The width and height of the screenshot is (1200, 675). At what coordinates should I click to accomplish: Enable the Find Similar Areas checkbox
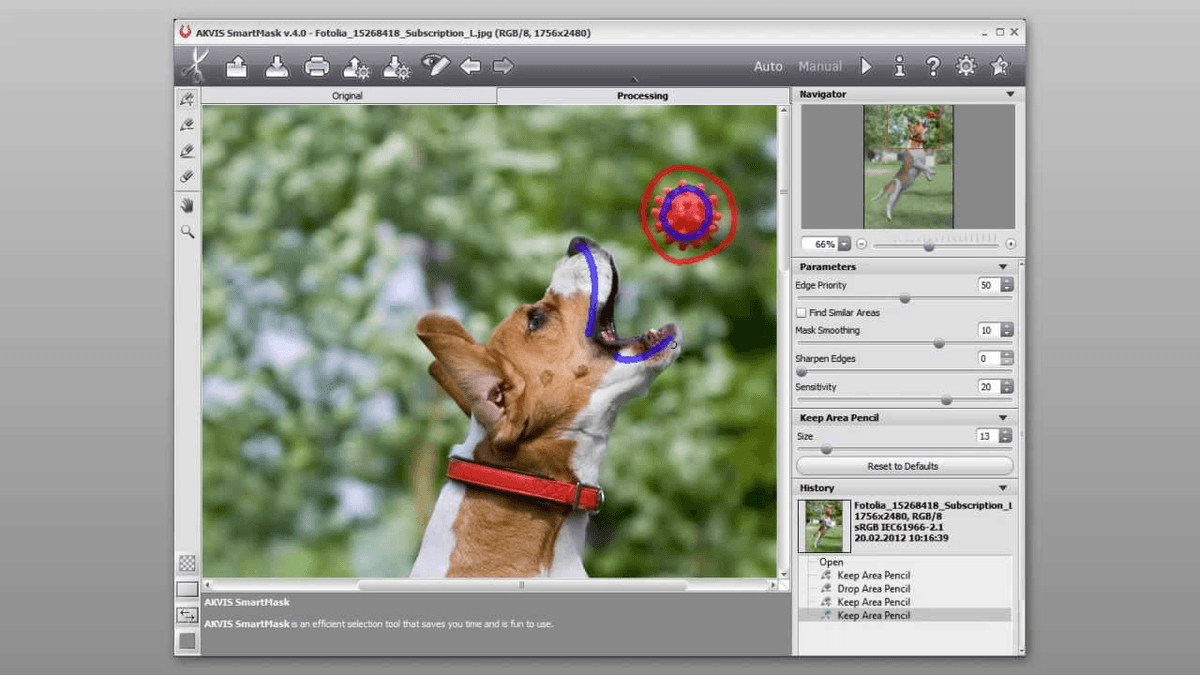(801, 313)
